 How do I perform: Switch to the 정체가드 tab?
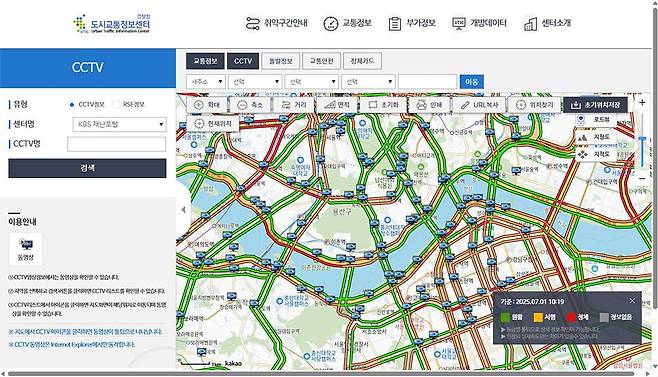click(x=362, y=61)
